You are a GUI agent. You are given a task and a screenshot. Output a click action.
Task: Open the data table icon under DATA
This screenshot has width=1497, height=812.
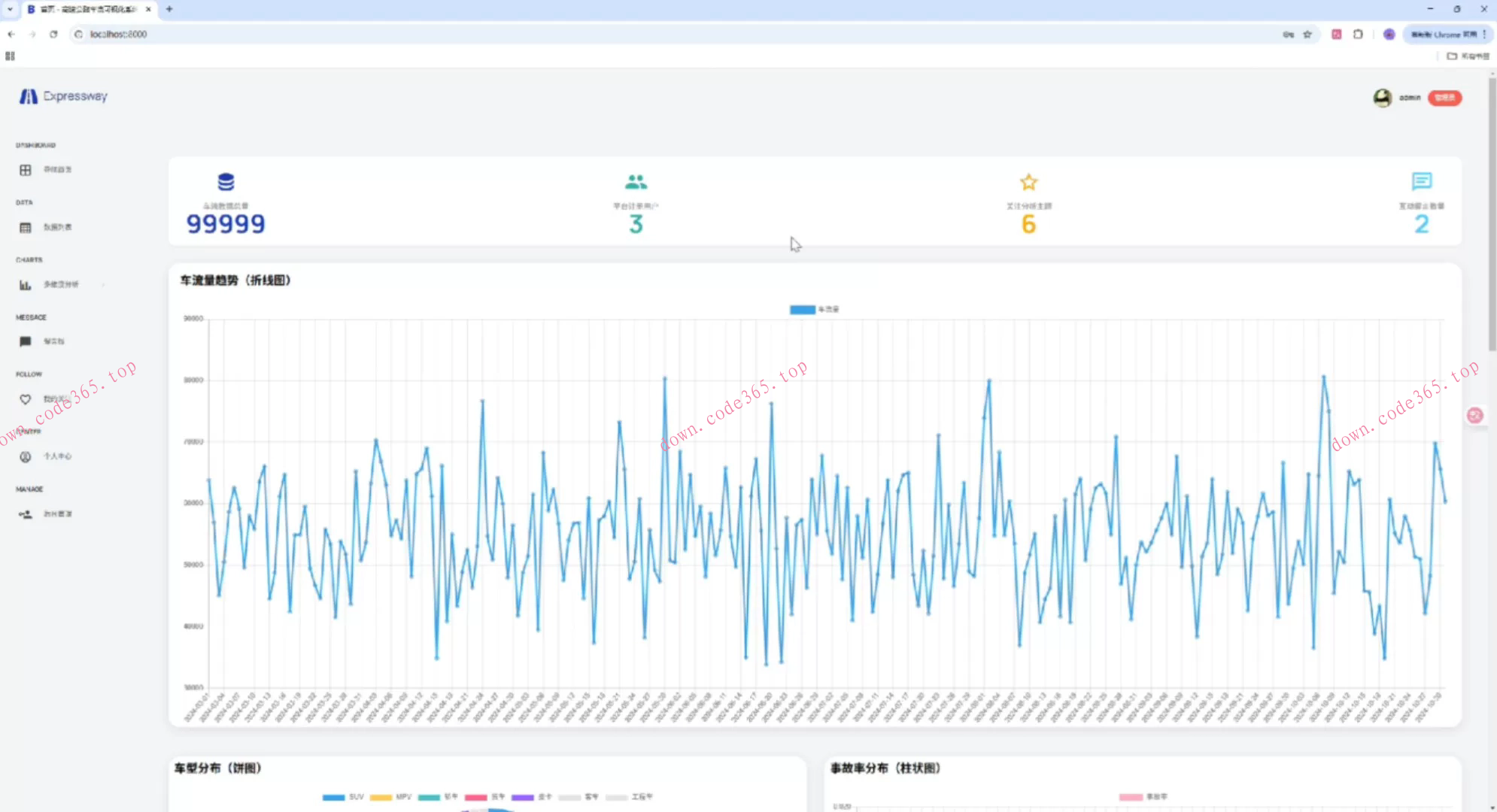tap(26, 227)
